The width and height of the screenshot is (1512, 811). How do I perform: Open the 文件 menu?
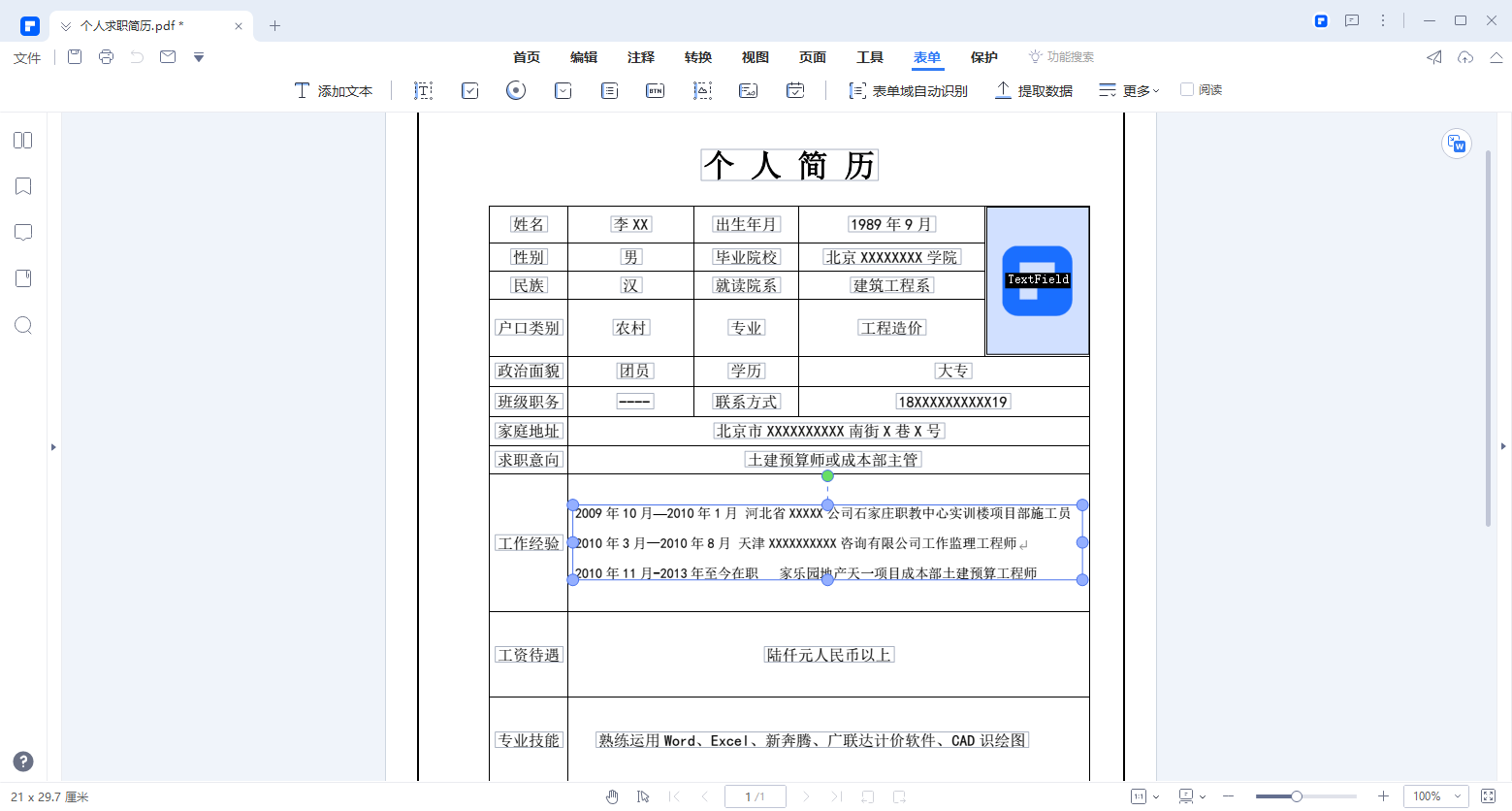pos(26,57)
